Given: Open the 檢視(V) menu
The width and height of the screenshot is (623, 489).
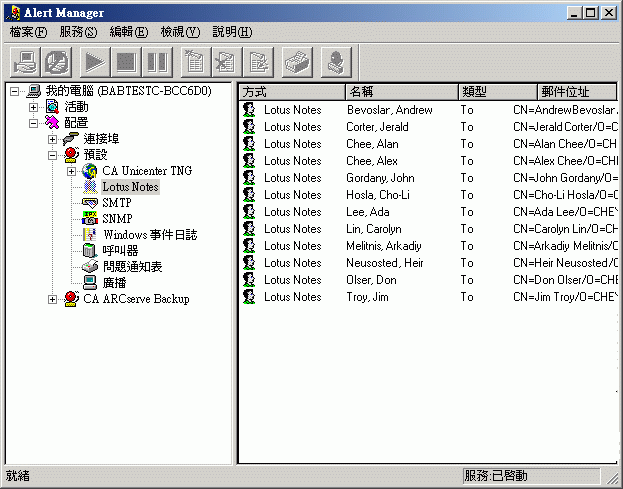Looking at the screenshot, I should [180, 32].
